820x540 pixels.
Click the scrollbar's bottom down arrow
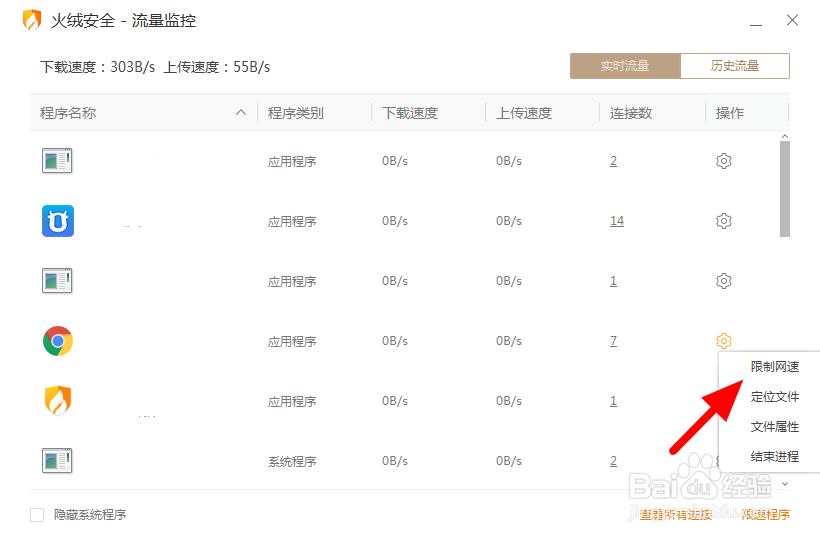[x=784, y=484]
